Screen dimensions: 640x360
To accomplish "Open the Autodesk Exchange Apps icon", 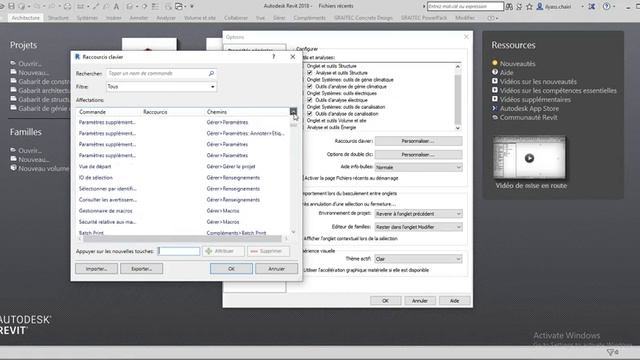I will 592,6.
